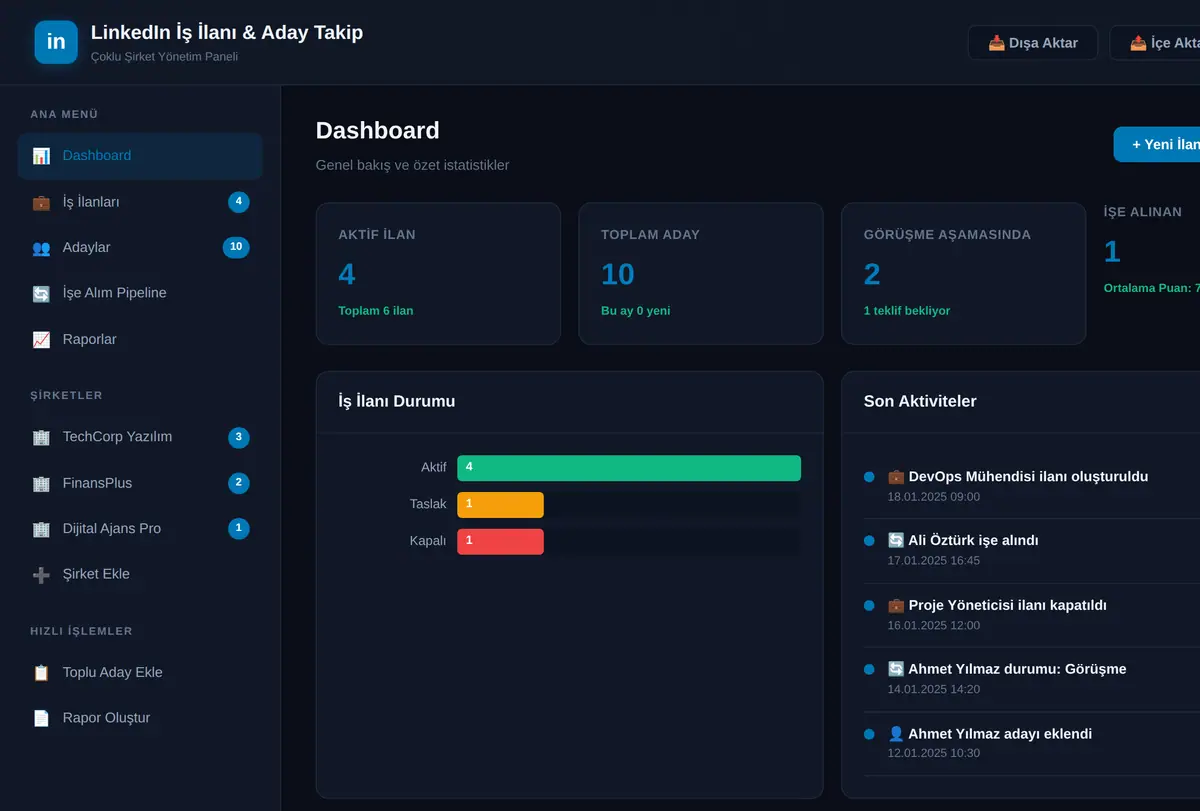
Task: Click the orange Taslak status bar
Action: (500, 505)
